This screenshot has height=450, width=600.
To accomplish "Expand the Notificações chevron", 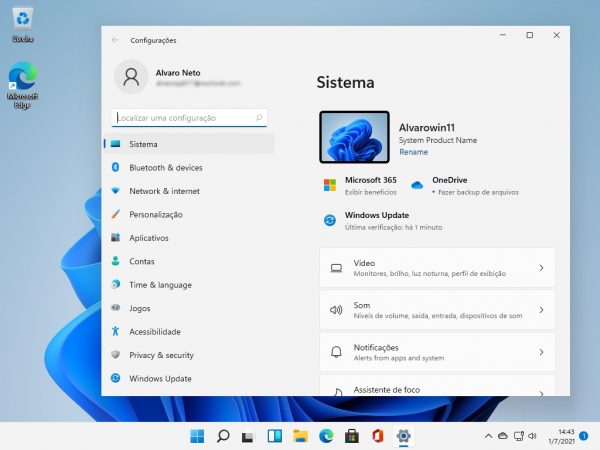I will [541, 352].
